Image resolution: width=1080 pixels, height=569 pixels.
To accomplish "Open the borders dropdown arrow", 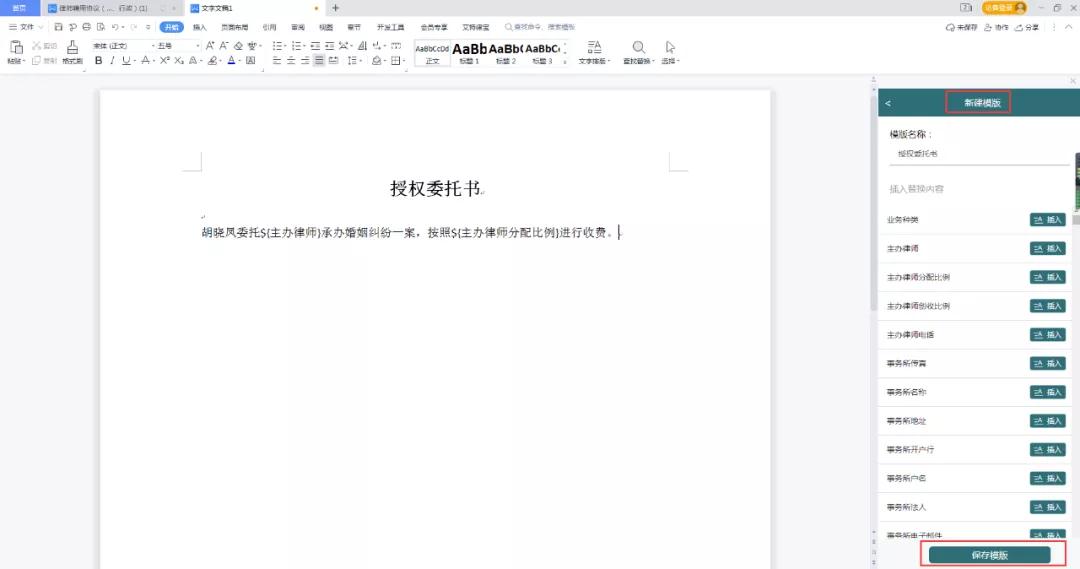I will [x=404, y=61].
